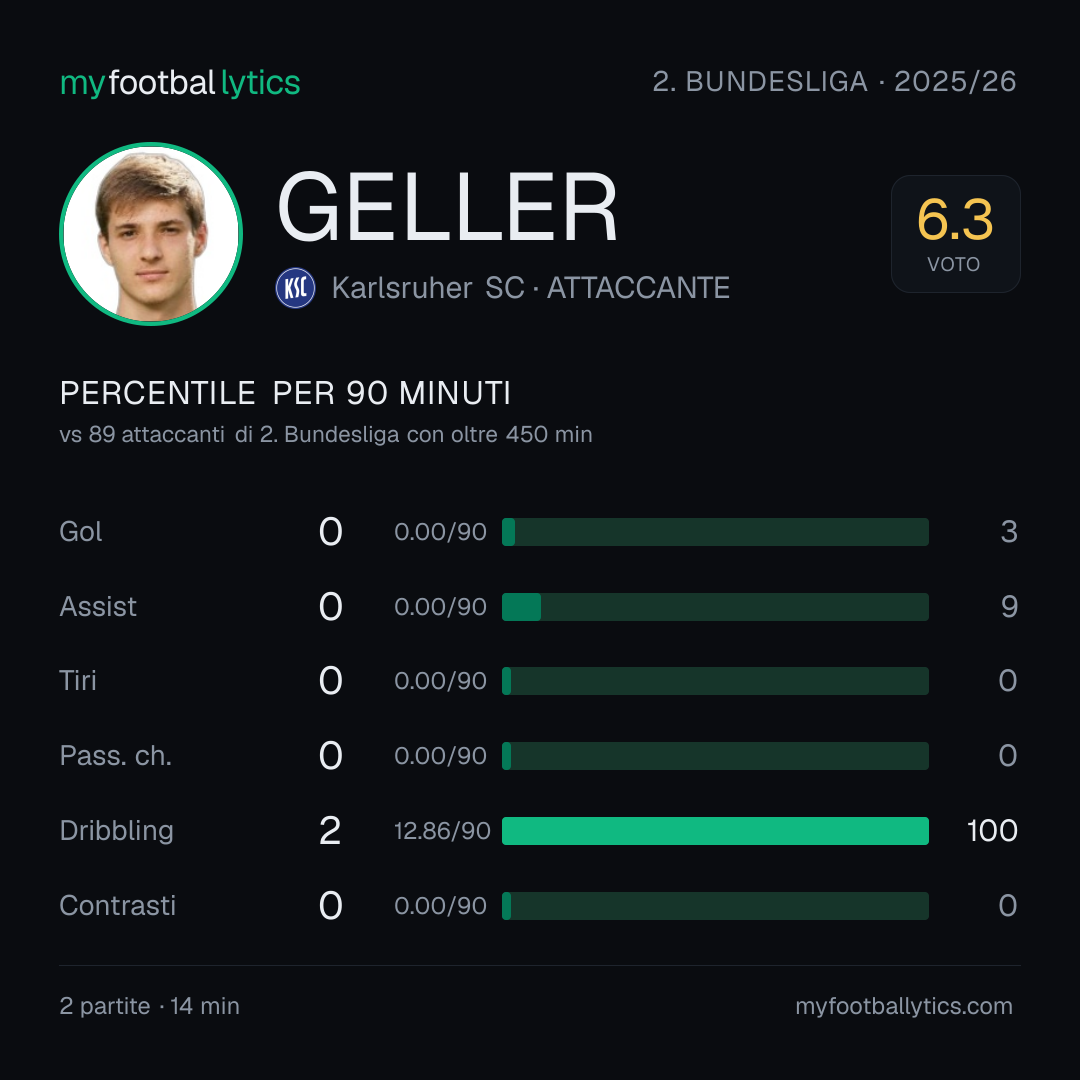Select the Karlsruher SC · ATTACCANTE text
This screenshot has width=1080, height=1080.
click(x=530, y=288)
